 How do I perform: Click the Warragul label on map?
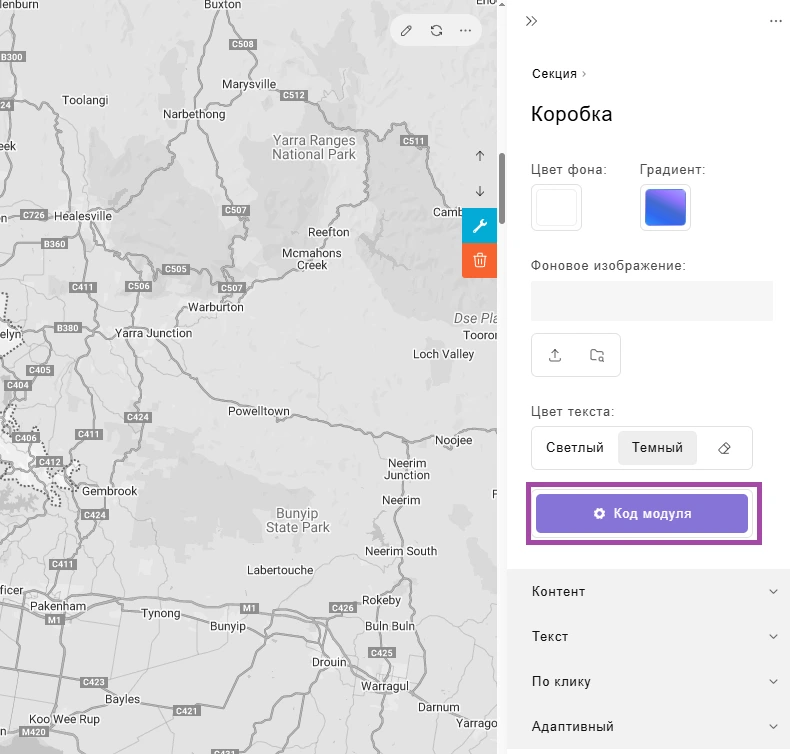[x=385, y=687]
